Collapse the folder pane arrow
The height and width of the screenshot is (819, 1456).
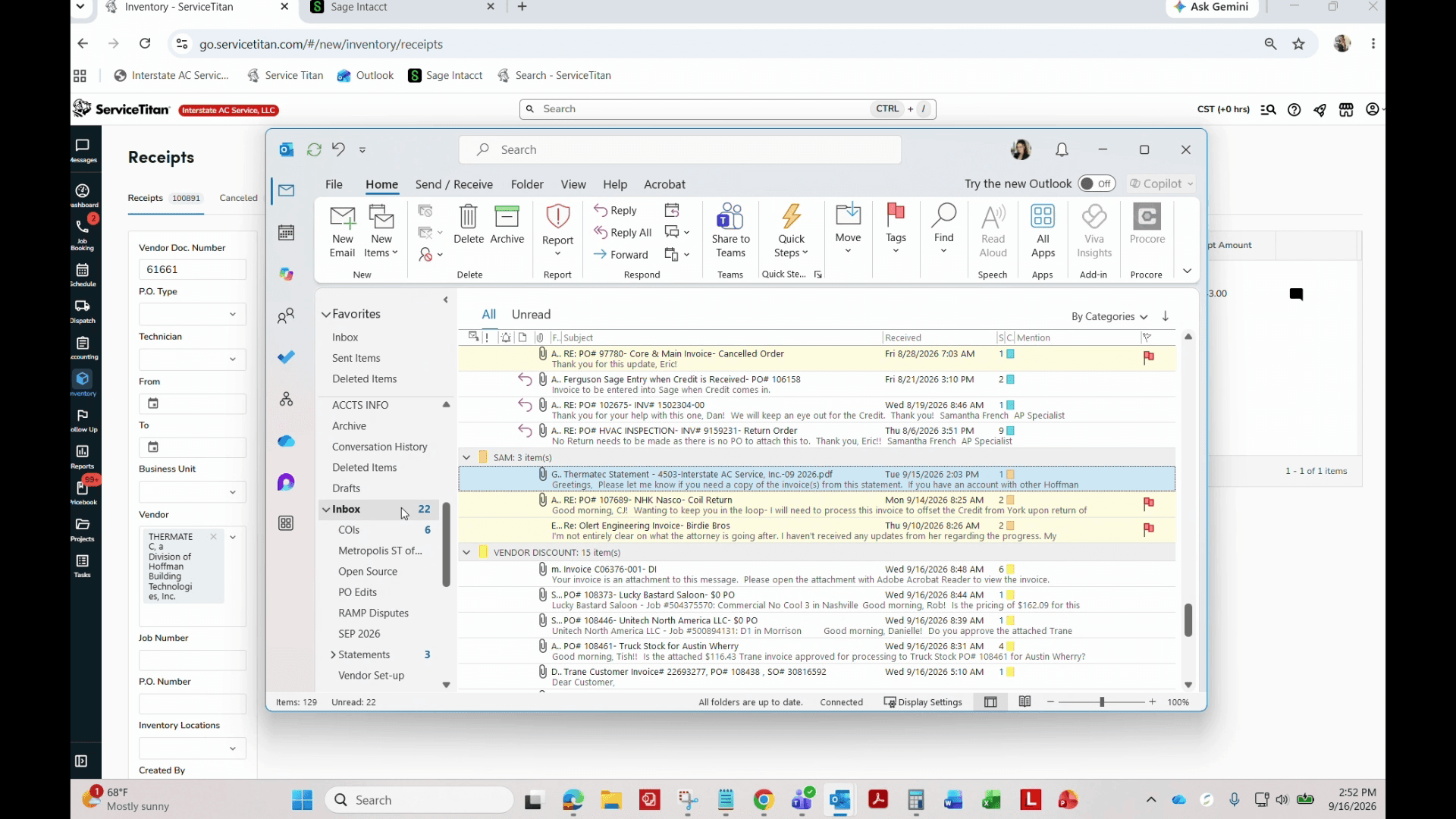click(x=446, y=300)
